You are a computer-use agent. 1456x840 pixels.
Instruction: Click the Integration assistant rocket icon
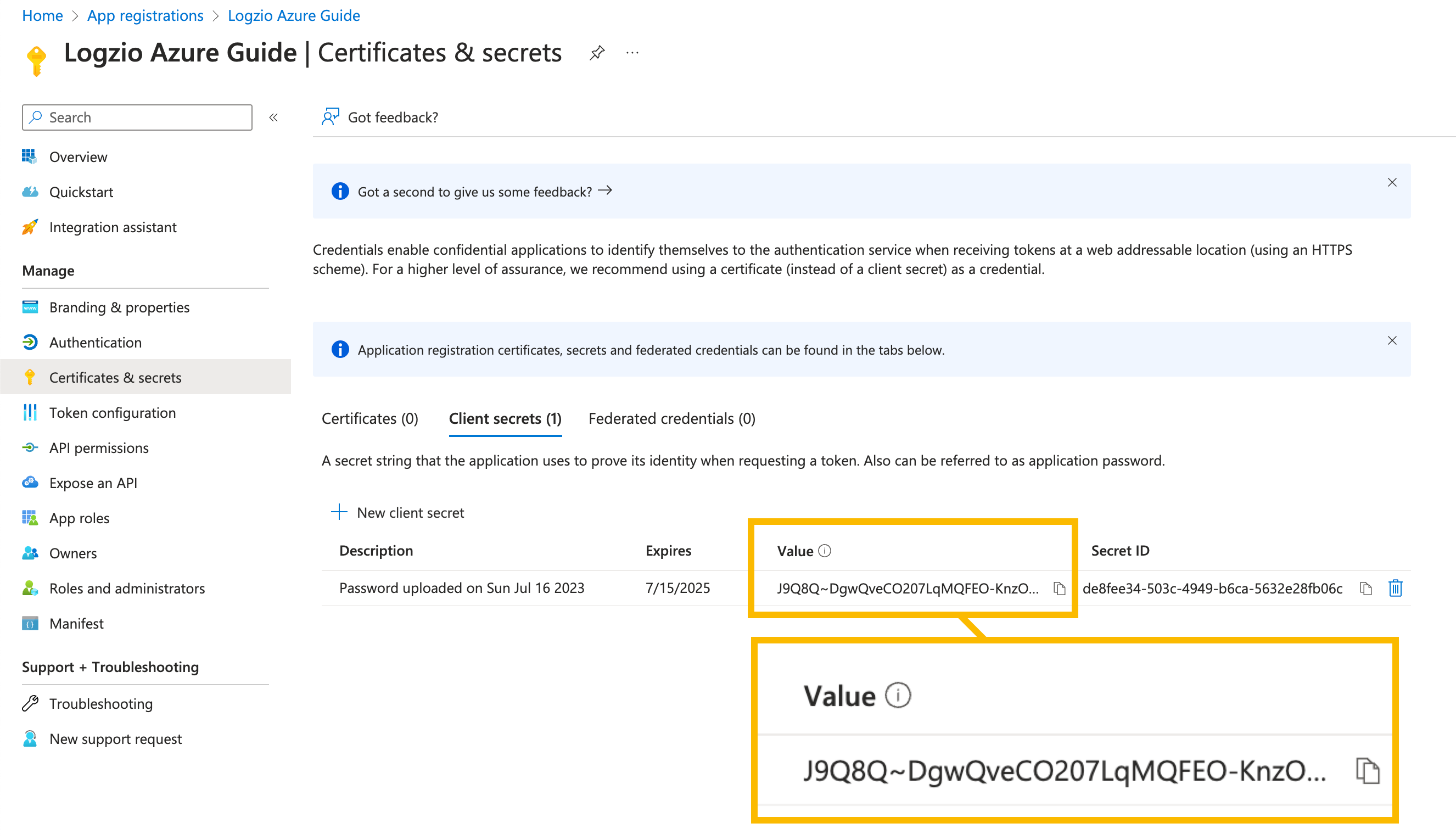(x=30, y=227)
